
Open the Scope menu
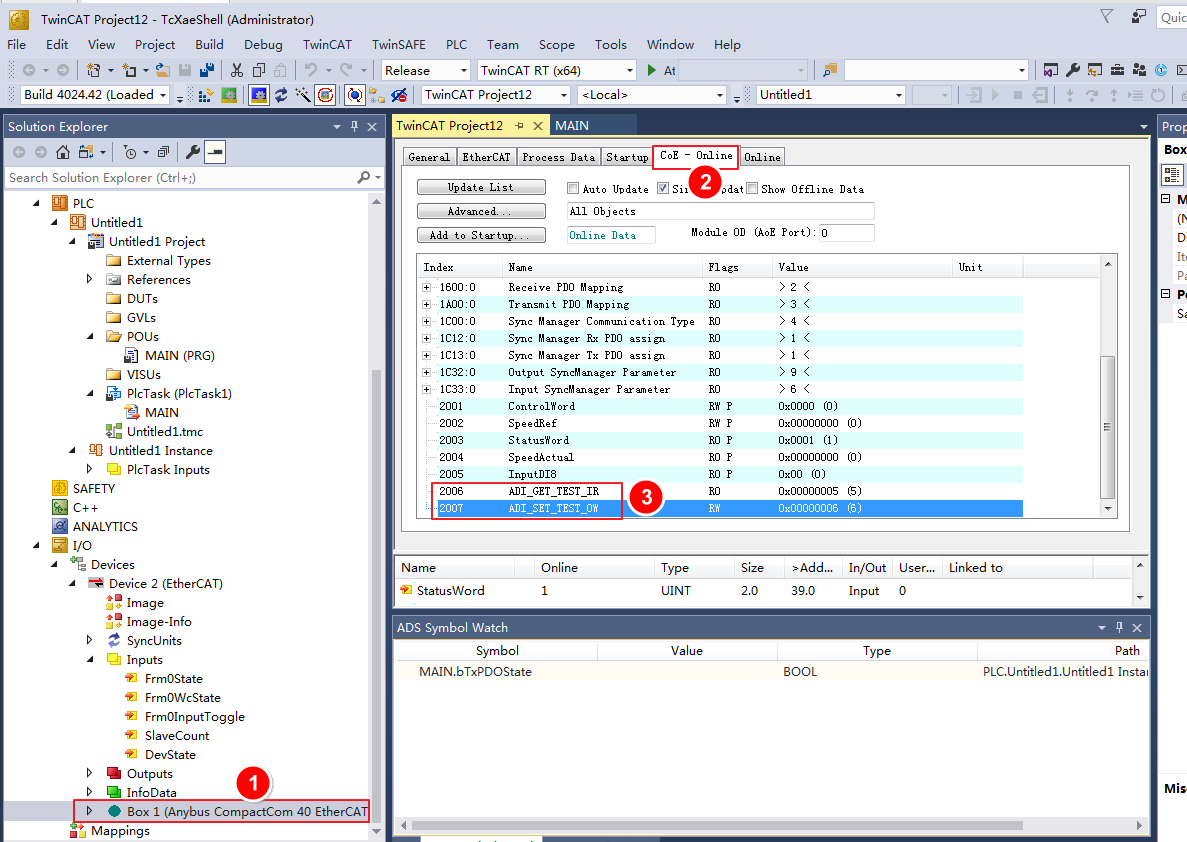pyautogui.click(x=556, y=45)
